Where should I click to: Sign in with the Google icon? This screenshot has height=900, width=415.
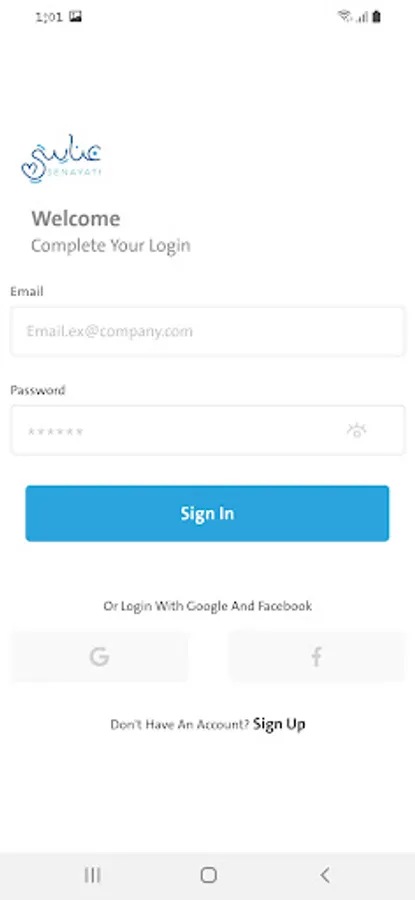coord(99,657)
